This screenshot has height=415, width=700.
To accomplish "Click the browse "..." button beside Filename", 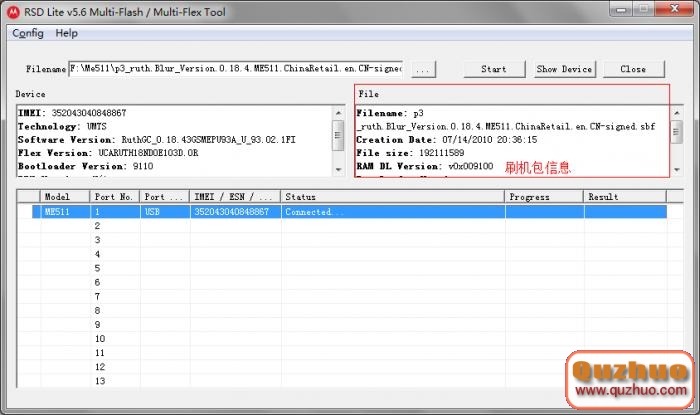I will [423, 69].
